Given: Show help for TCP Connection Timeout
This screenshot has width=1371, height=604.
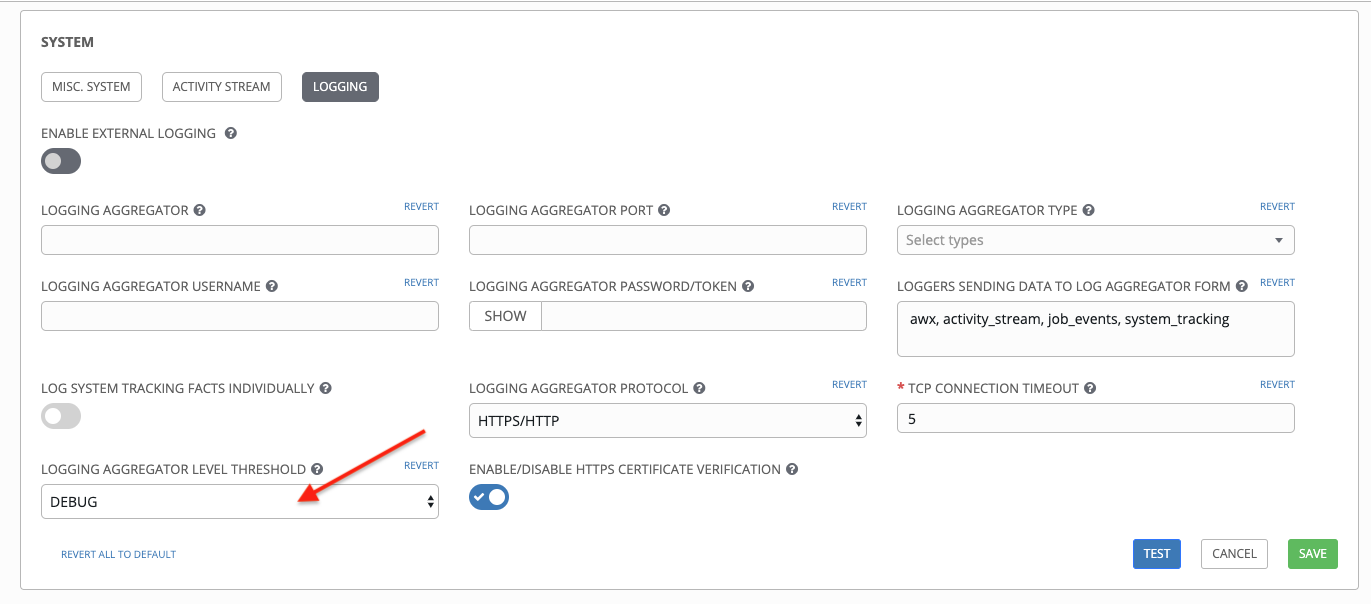Looking at the screenshot, I should click(1090, 388).
